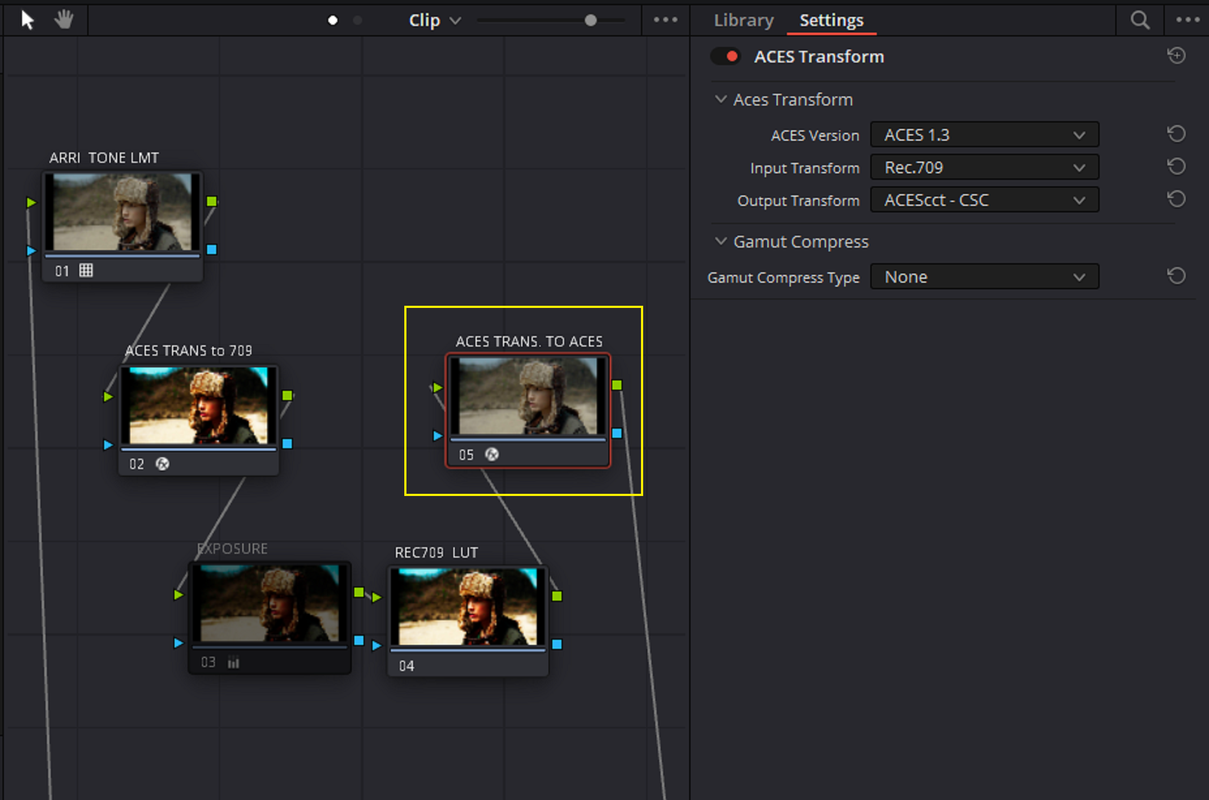This screenshot has width=1209, height=800.
Task: Open the ACES Version dropdown
Action: 985,135
